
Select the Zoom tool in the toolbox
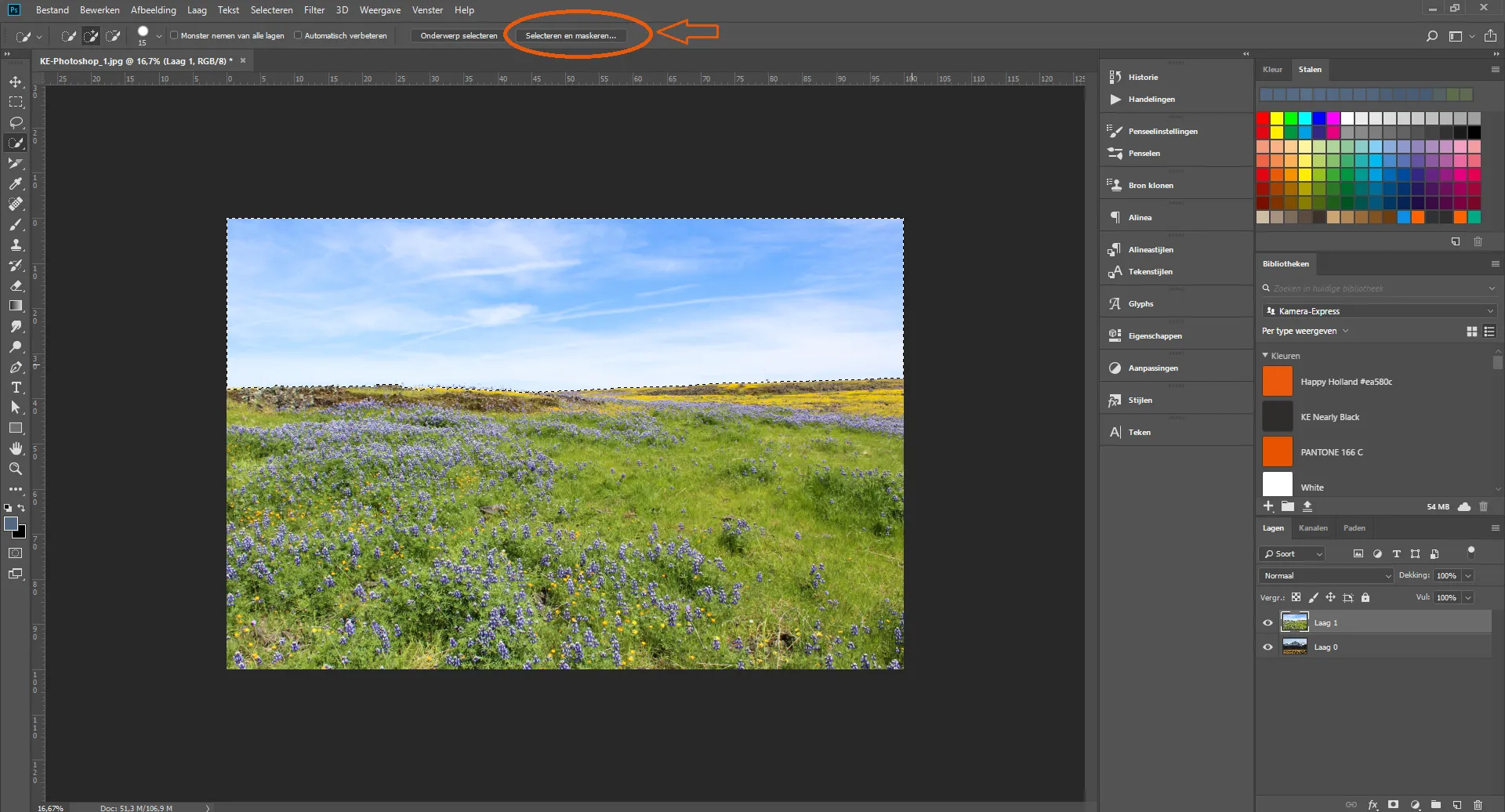pyautogui.click(x=16, y=469)
